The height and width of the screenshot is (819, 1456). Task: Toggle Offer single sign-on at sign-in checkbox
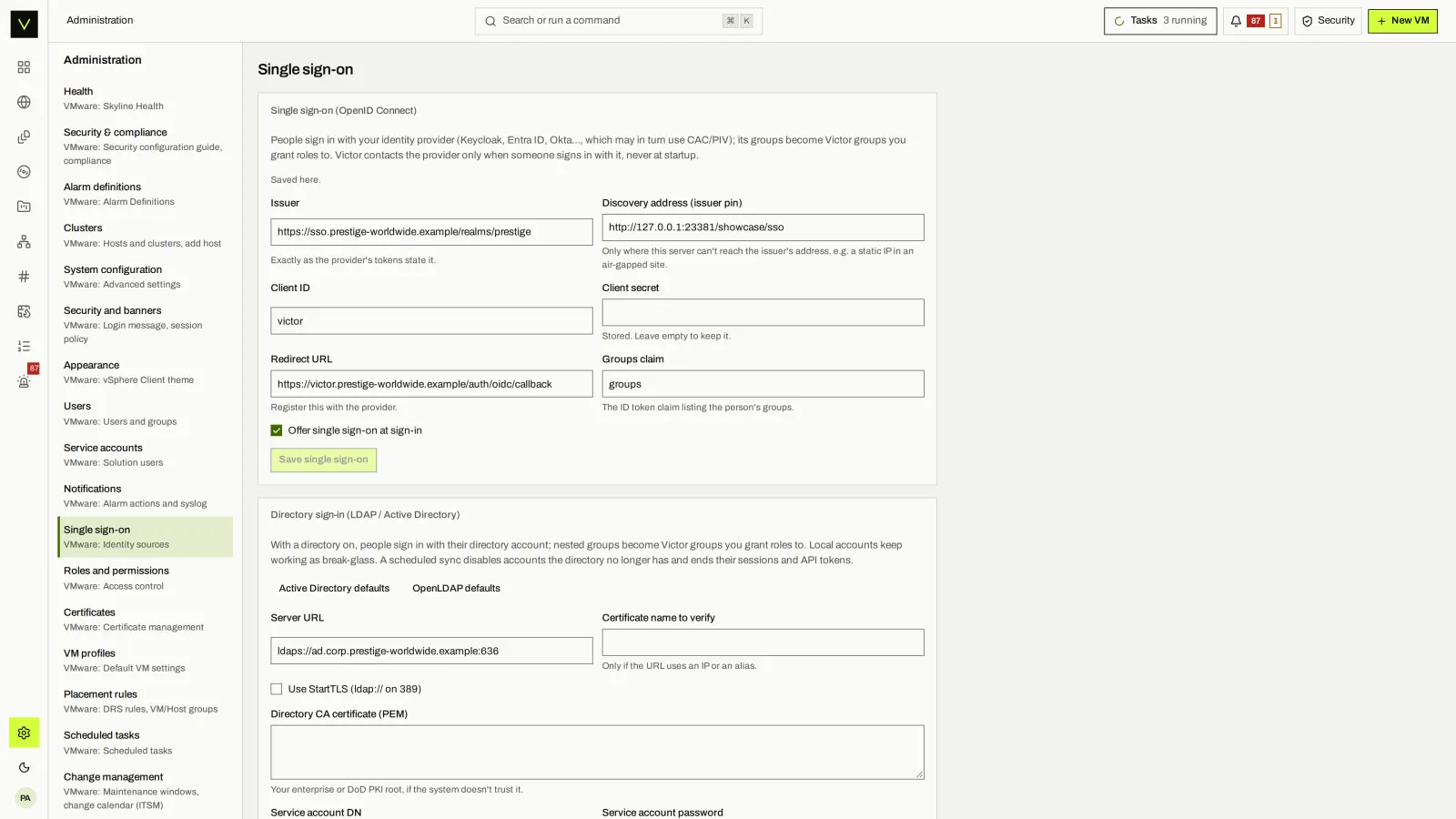276,430
